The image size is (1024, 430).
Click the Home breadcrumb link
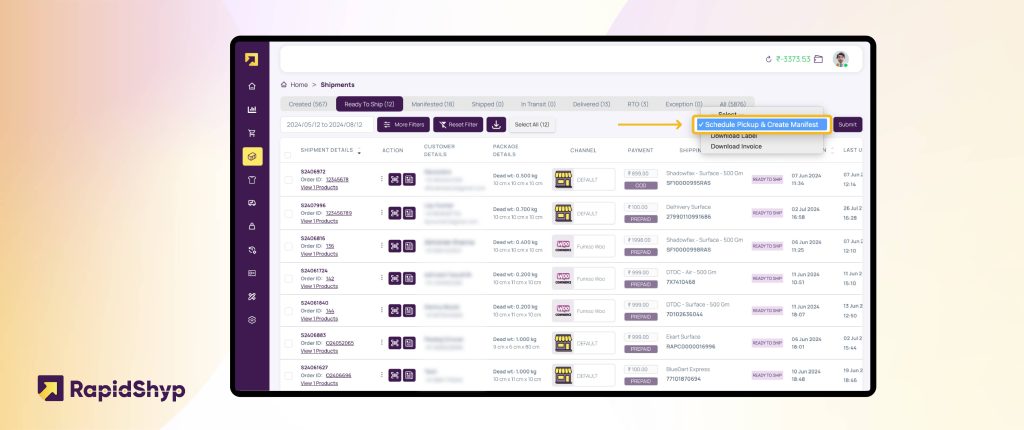(299, 85)
